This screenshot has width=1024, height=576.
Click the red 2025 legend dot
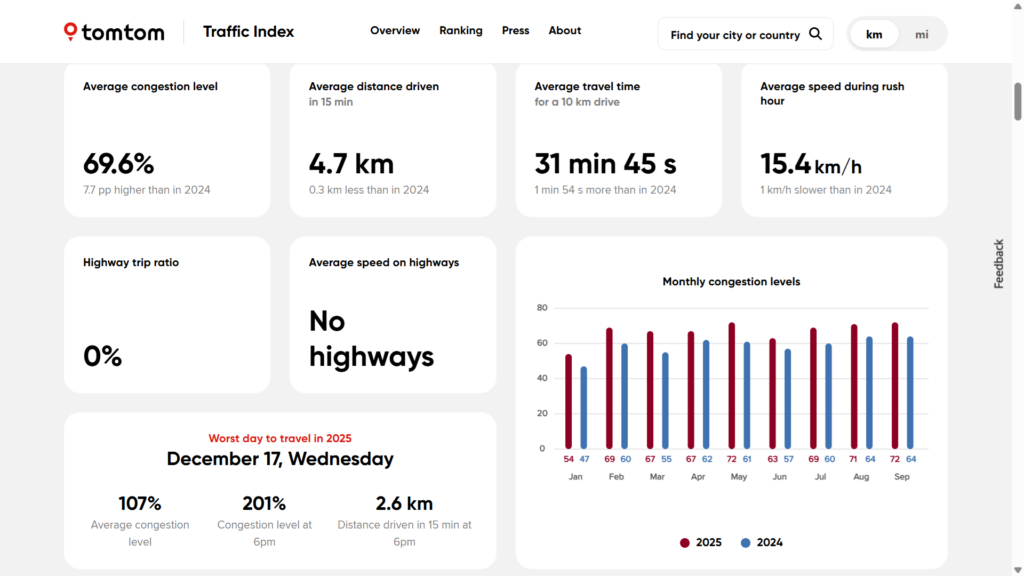coord(685,543)
